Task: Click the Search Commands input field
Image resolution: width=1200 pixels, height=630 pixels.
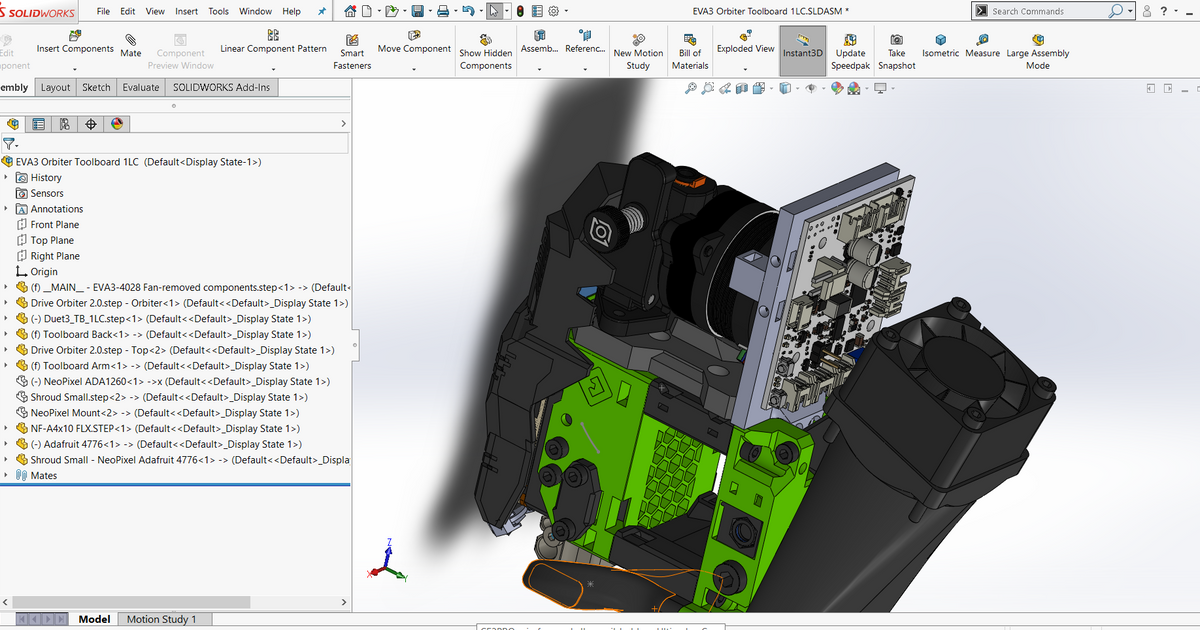Action: [x=1047, y=12]
